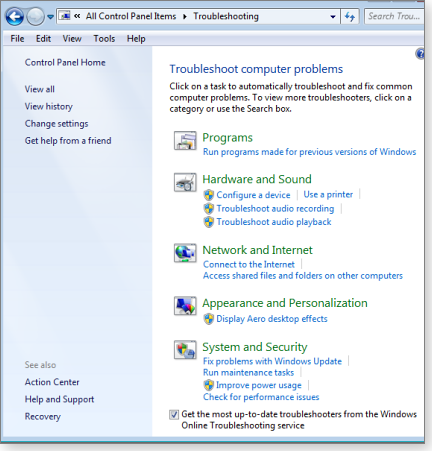Image resolution: width=432 pixels, height=451 pixels.
Task: Open the File menu
Action: 17,39
